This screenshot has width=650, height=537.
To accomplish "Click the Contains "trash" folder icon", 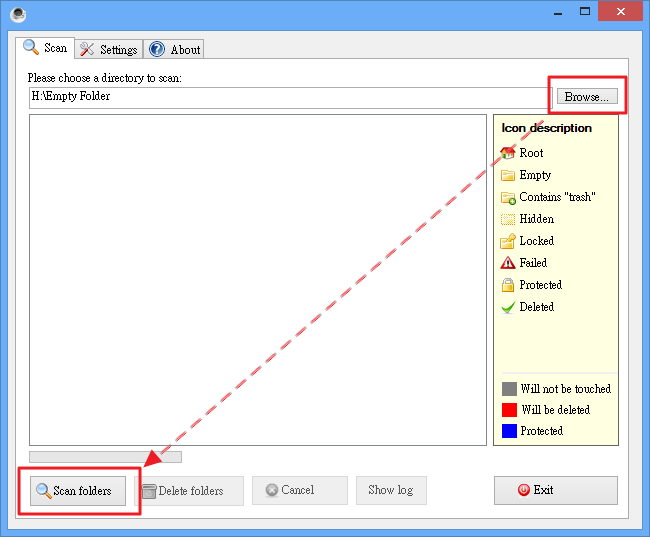I will pyautogui.click(x=508, y=197).
